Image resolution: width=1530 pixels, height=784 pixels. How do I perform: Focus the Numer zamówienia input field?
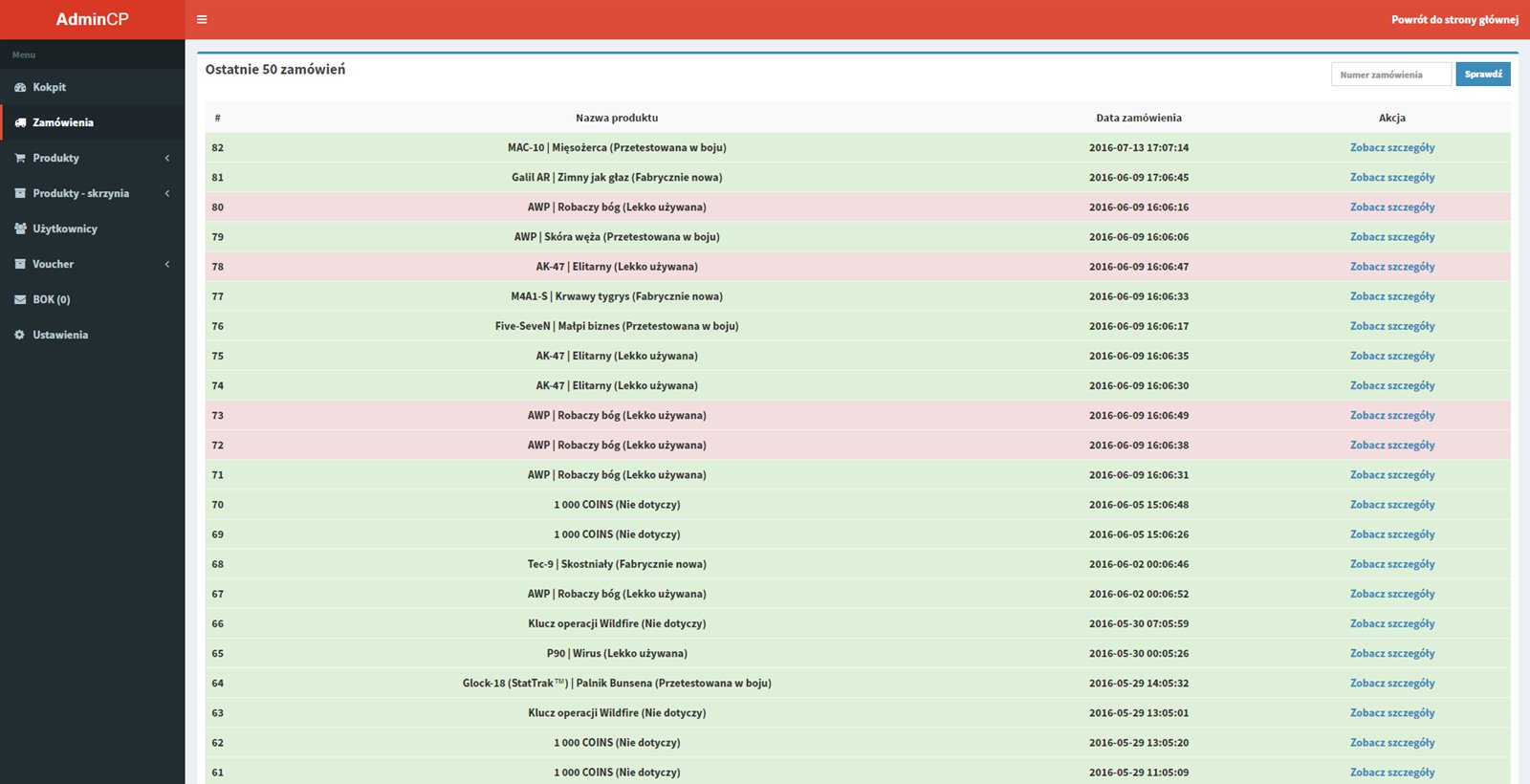(x=1390, y=75)
